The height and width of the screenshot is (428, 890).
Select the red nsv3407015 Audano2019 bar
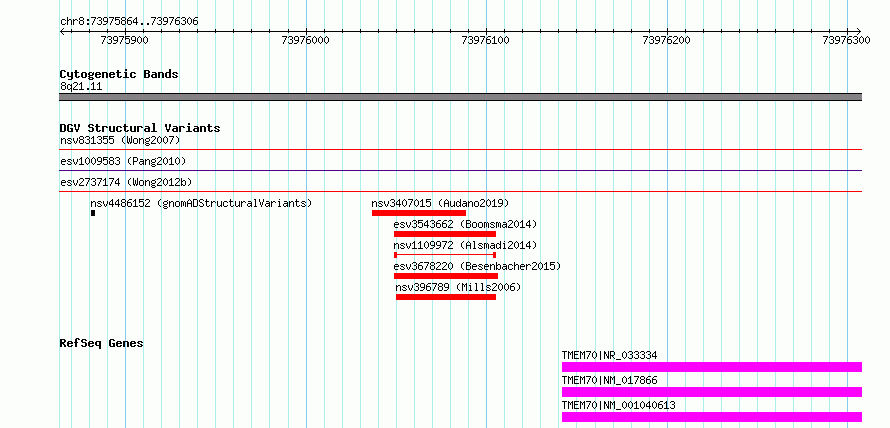419,213
